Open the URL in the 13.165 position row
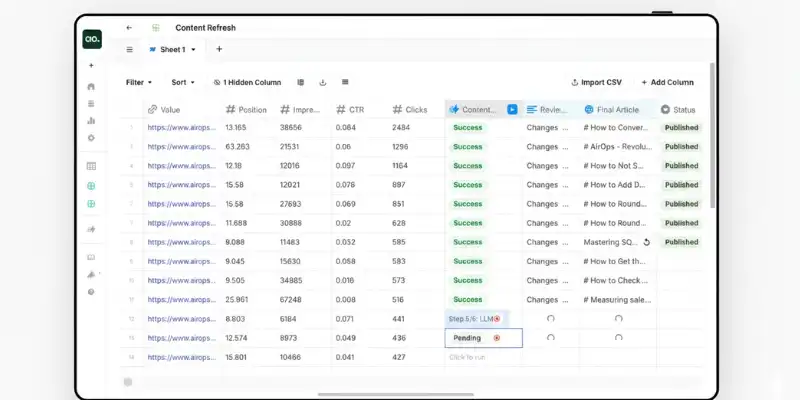800x400 pixels. click(x=182, y=128)
